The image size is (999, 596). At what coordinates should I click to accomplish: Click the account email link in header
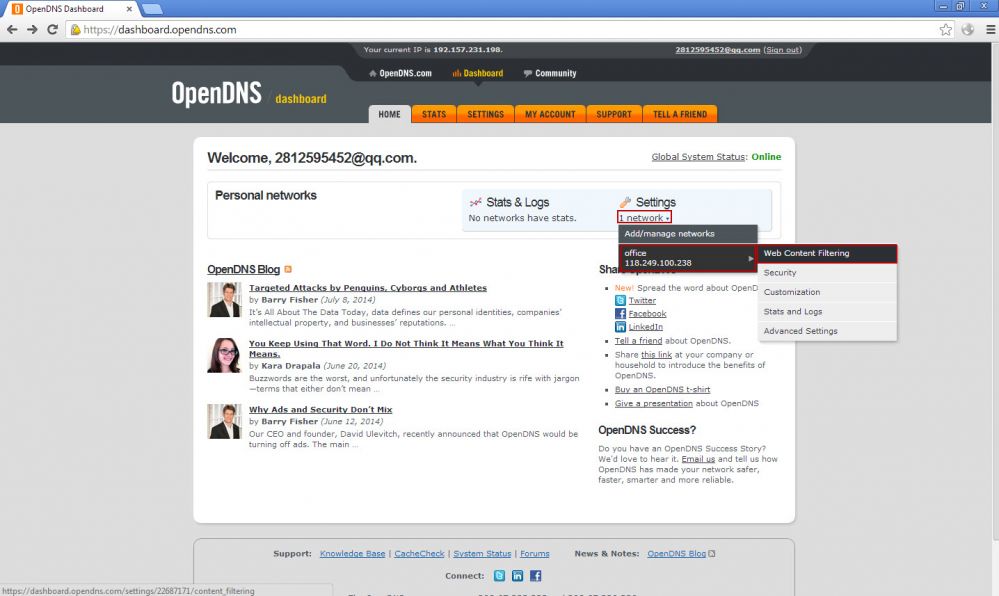pos(718,50)
